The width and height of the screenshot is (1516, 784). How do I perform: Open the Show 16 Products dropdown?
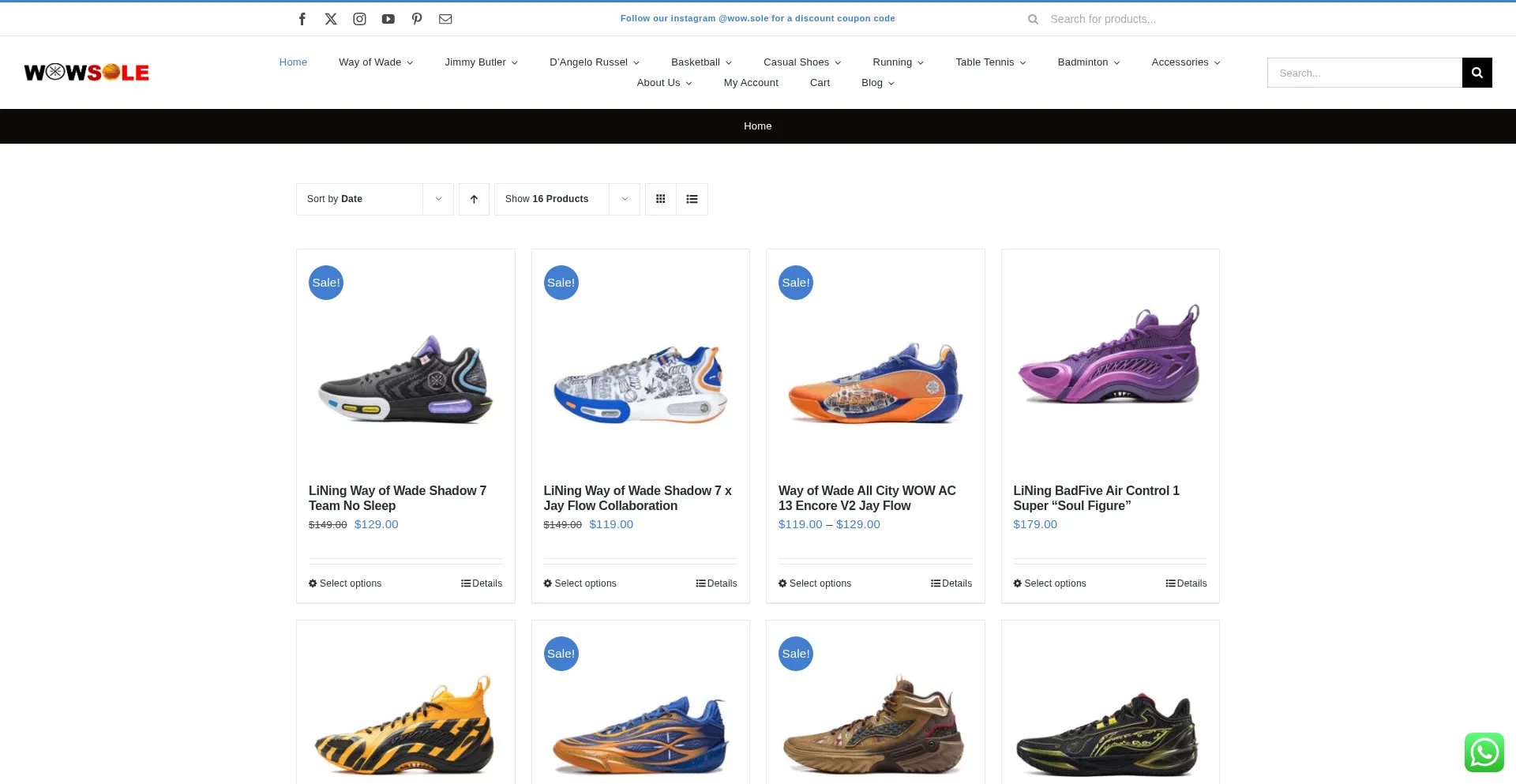566,199
